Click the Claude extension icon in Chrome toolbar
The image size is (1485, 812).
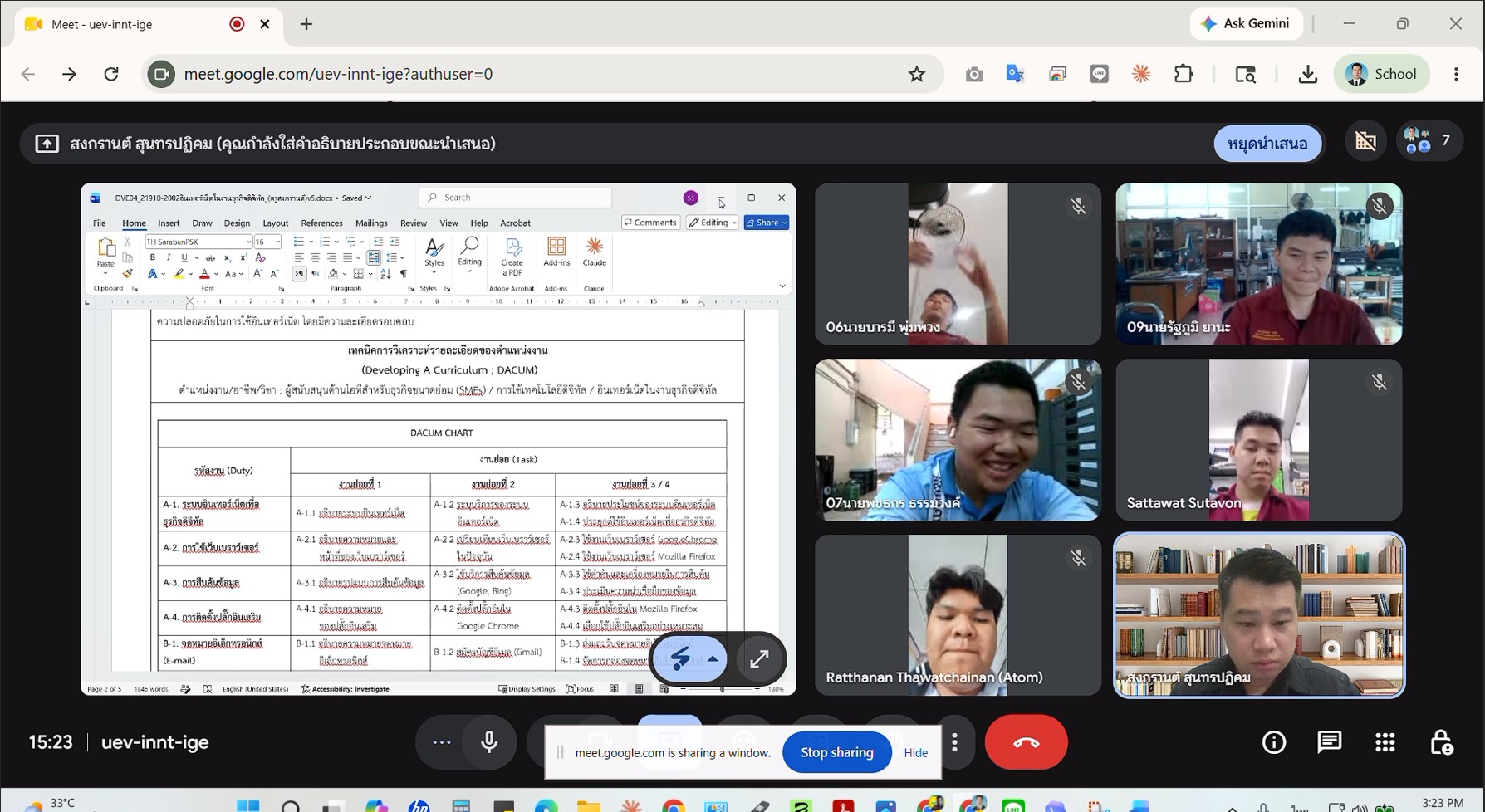coord(1141,74)
